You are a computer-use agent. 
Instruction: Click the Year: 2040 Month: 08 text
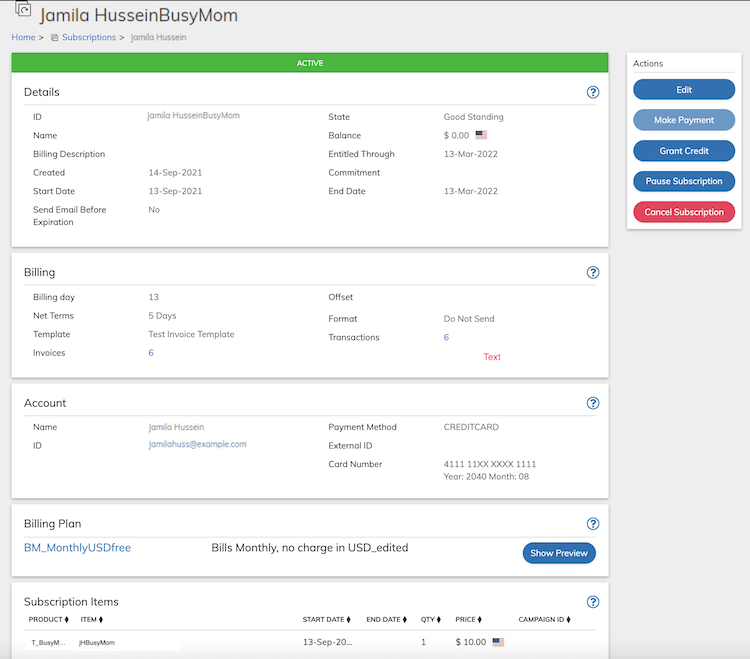coord(486,476)
